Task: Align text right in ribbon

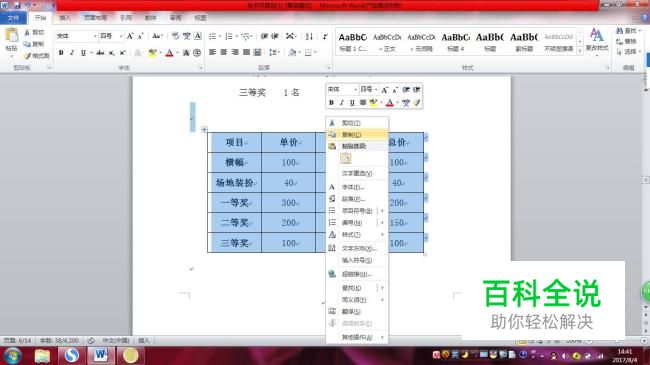Action: coord(235,53)
